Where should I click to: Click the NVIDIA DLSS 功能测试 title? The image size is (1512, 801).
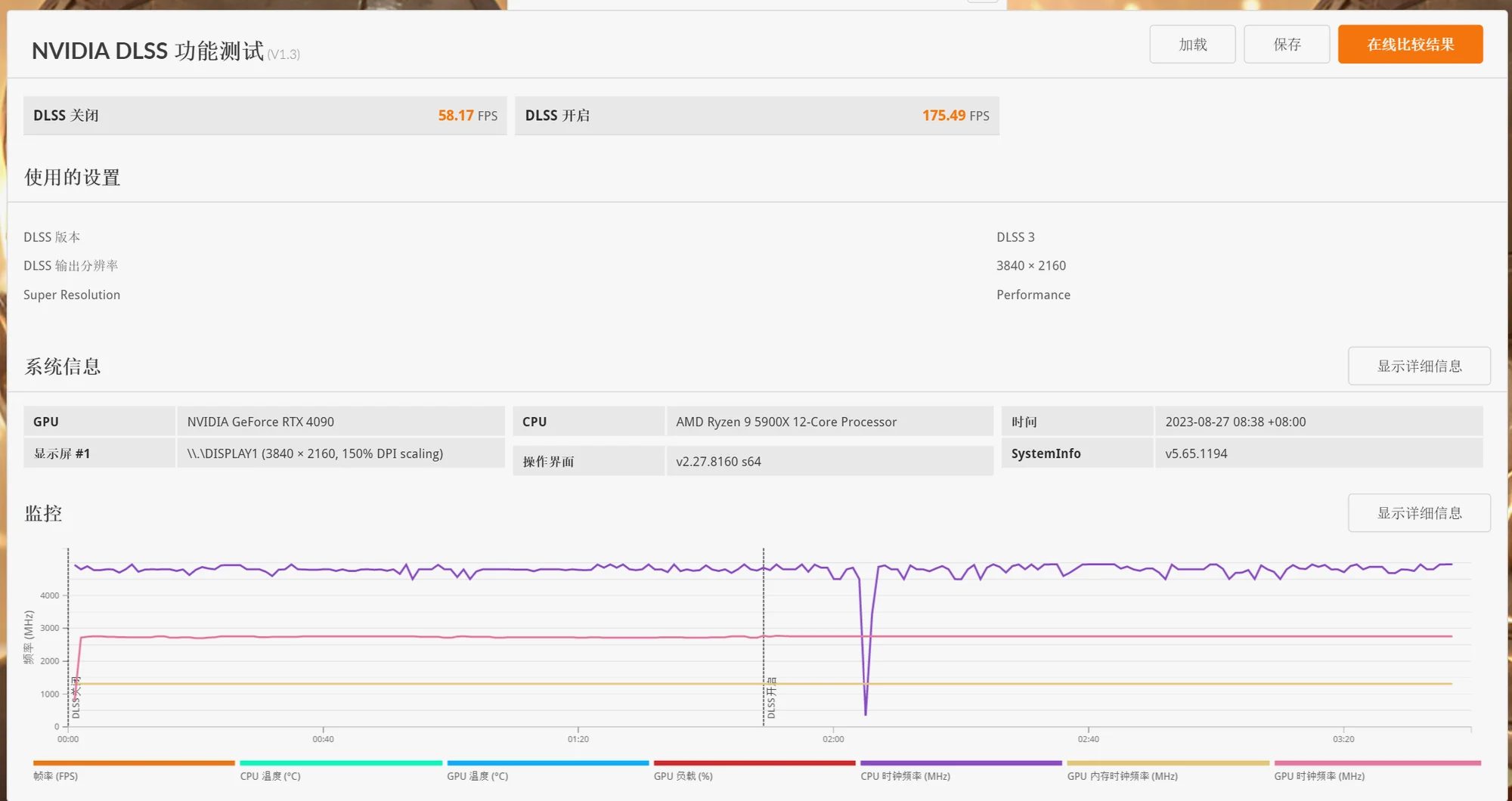tap(148, 51)
